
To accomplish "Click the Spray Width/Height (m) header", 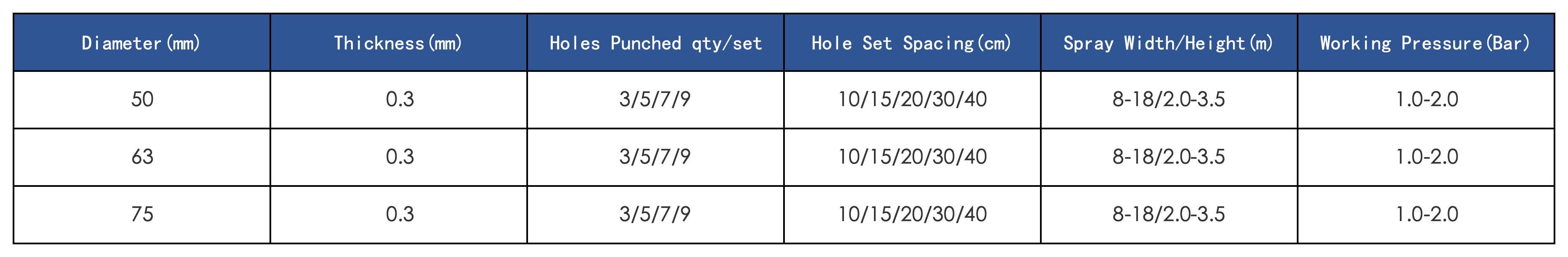I will tap(1169, 43).
